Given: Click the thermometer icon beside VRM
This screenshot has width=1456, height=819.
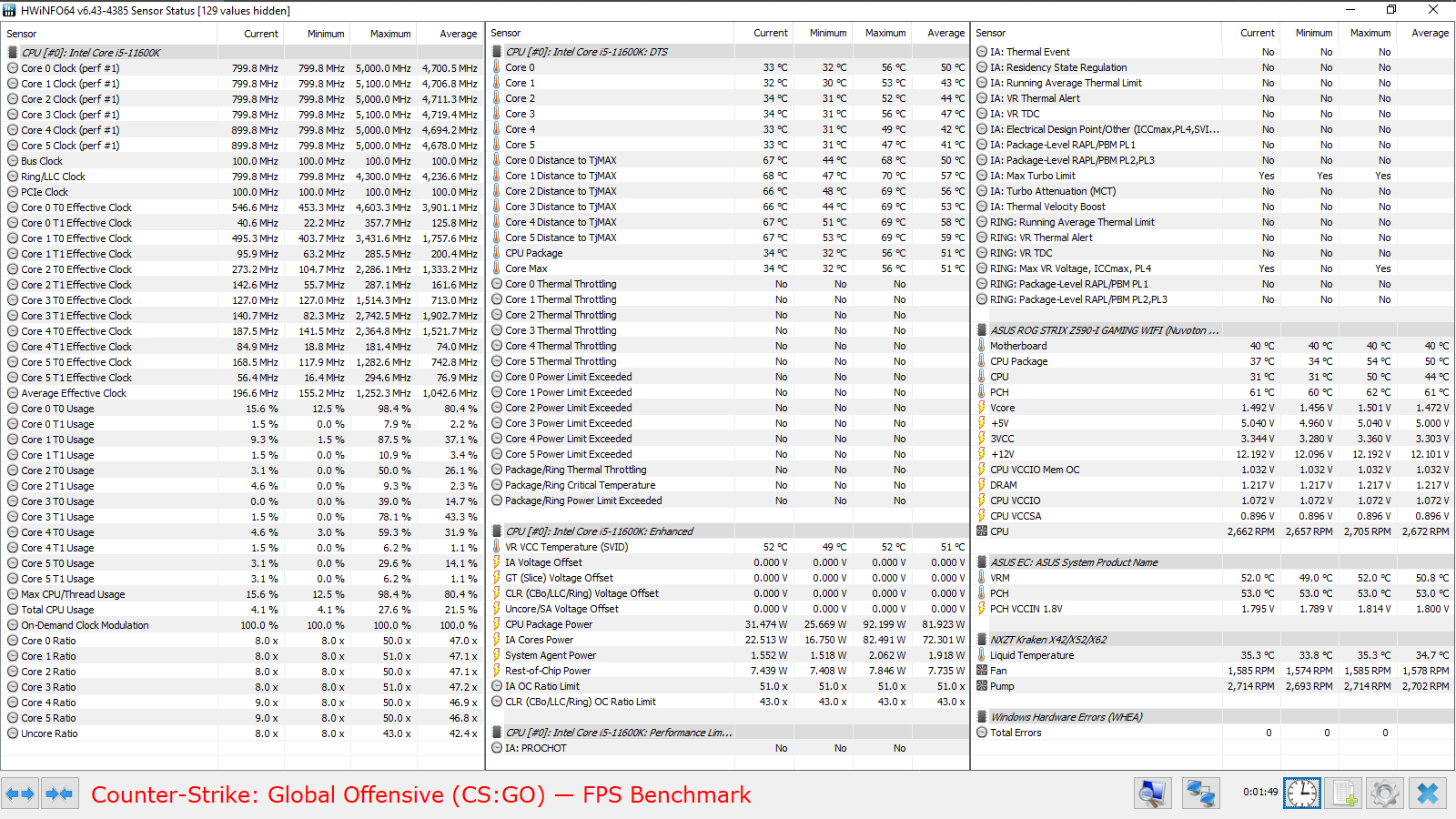Looking at the screenshot, I should tap(982, 578).
